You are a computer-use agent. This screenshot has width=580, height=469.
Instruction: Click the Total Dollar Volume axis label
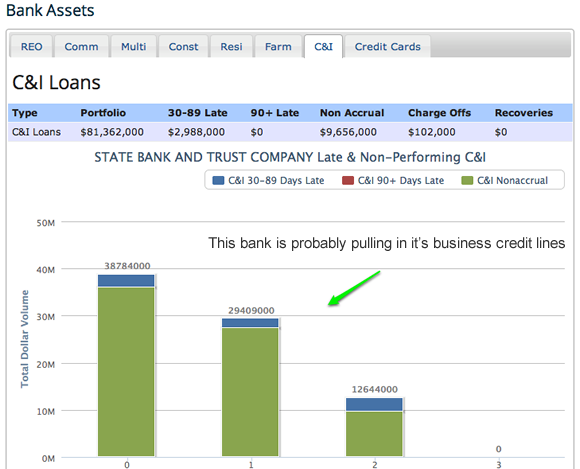[24, 339]
